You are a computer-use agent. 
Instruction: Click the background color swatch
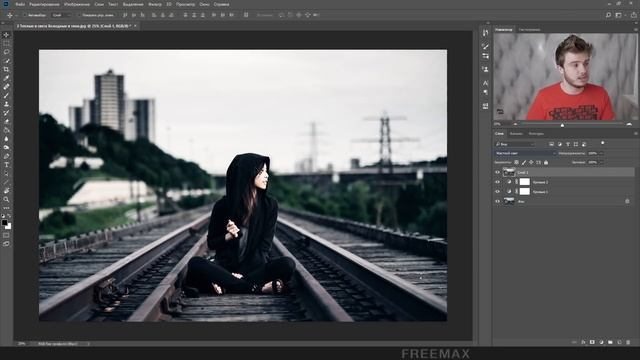click(8, 226)
